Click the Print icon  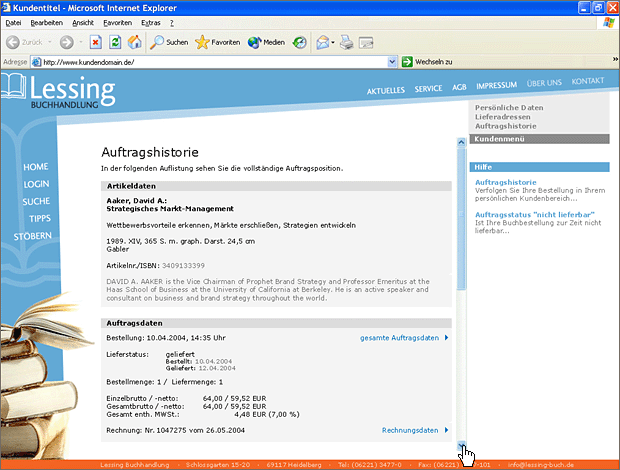(346, 42)
